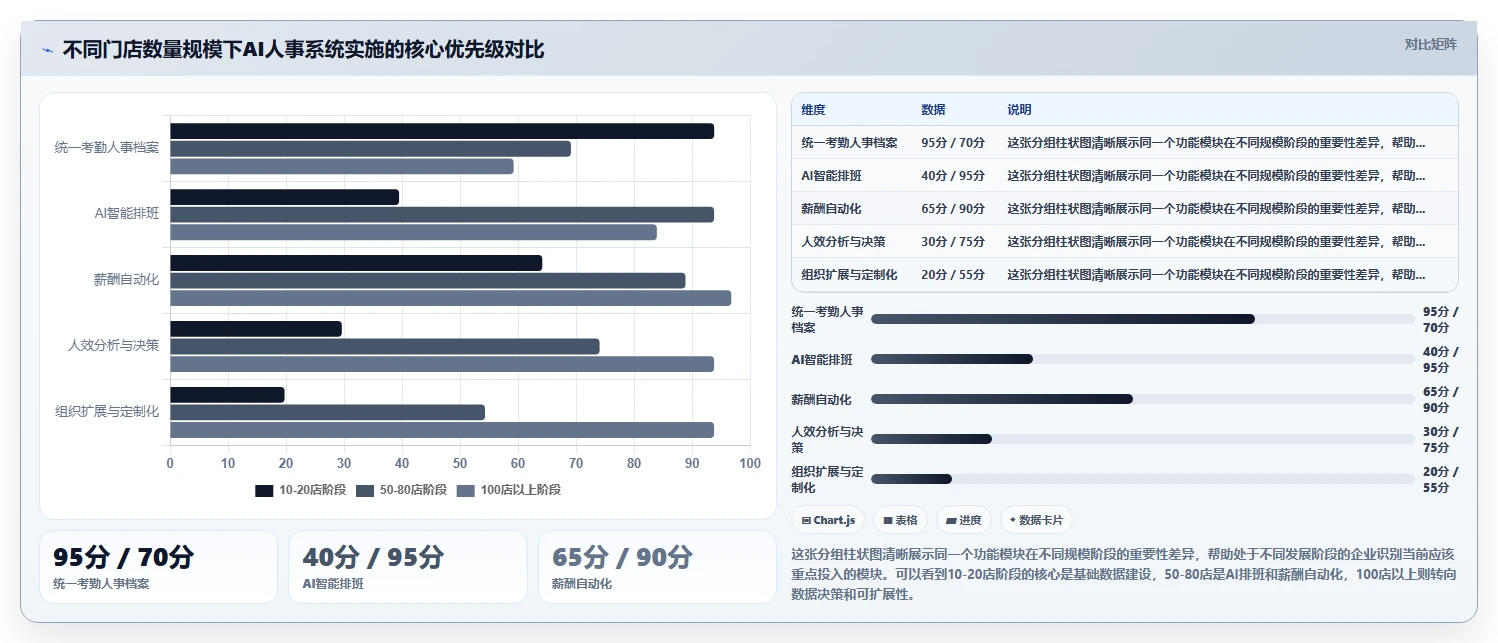Click the 100 tick on the x-axis
This screenshot has height=643, width=1498.
(749, 464)
